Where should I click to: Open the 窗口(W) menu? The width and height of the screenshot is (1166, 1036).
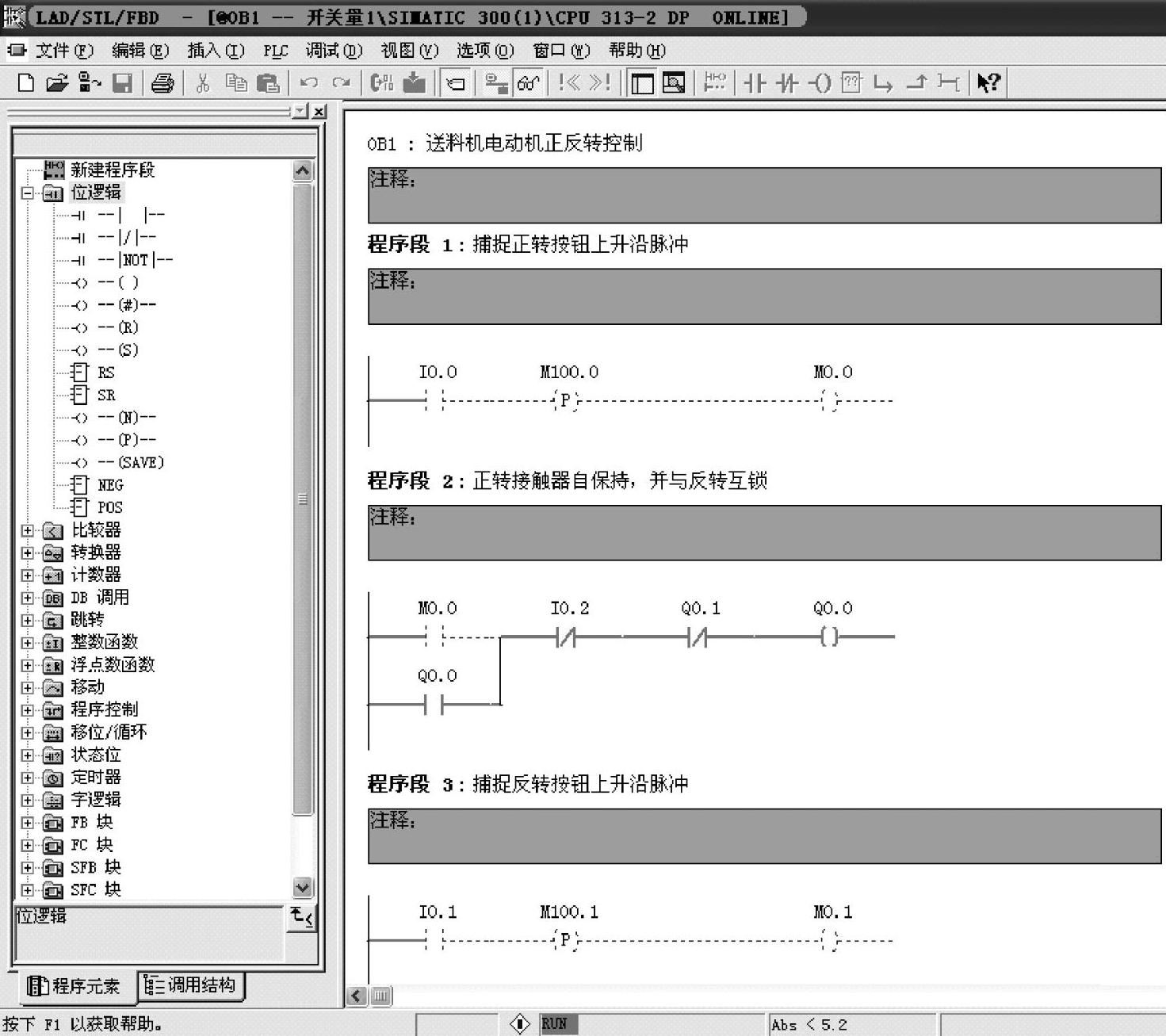561,51
